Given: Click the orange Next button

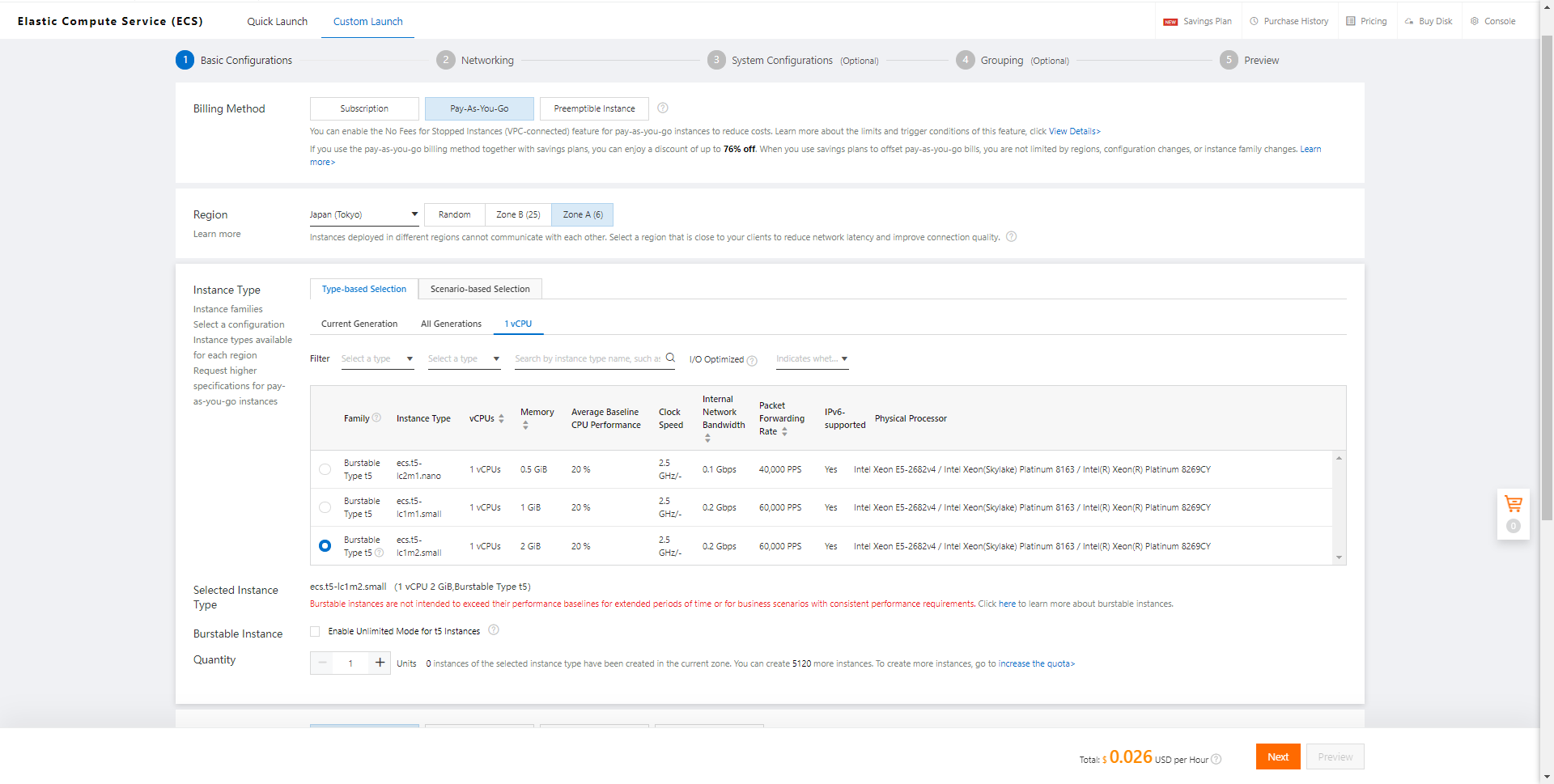Looking at the screenshot, I should (x=1278, y=756).
